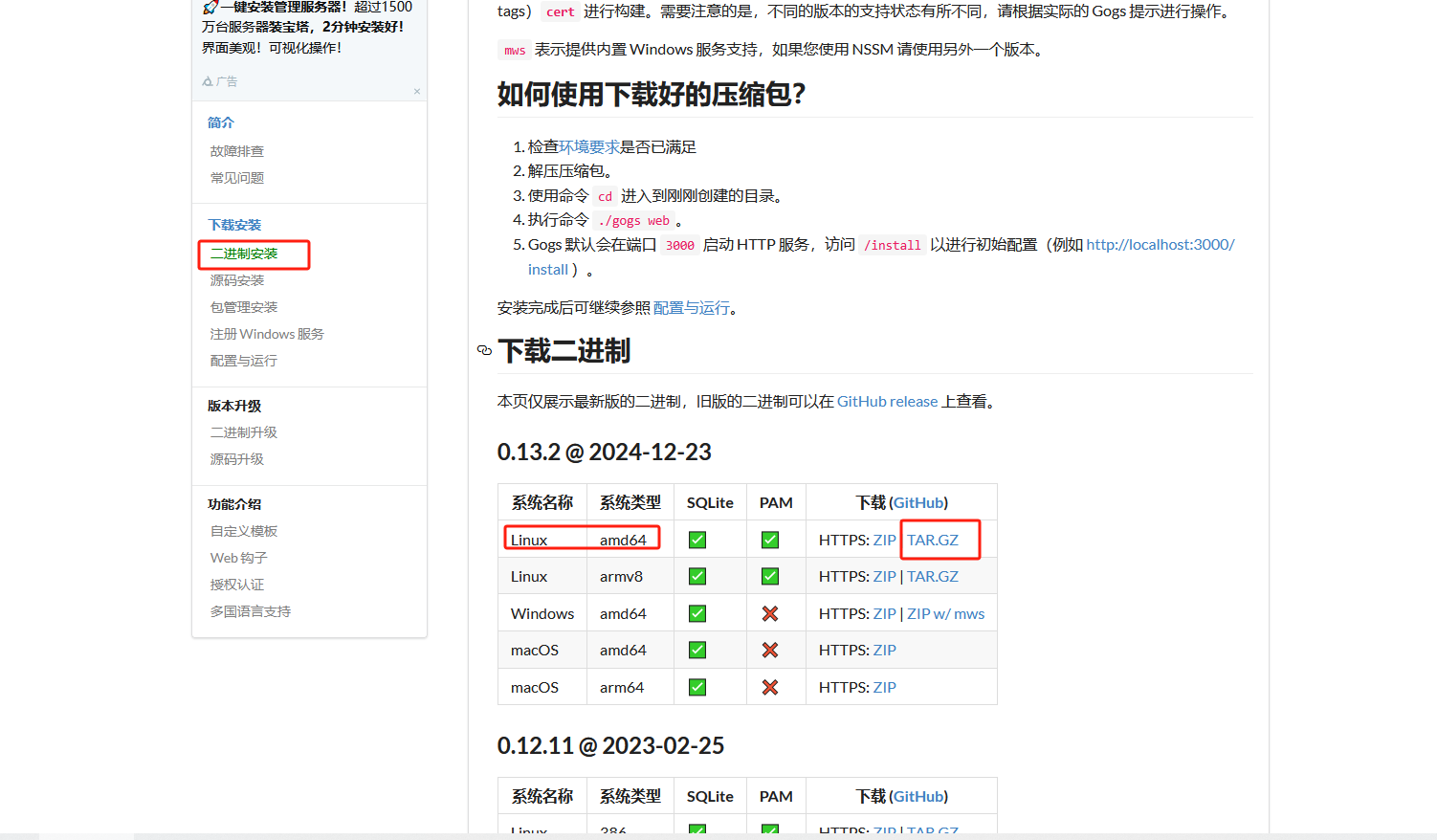Download TAR.GZ for Linux amd64
Viewport: 1437px width, 840px height.
pyautogui.click(x=932, y=540)
